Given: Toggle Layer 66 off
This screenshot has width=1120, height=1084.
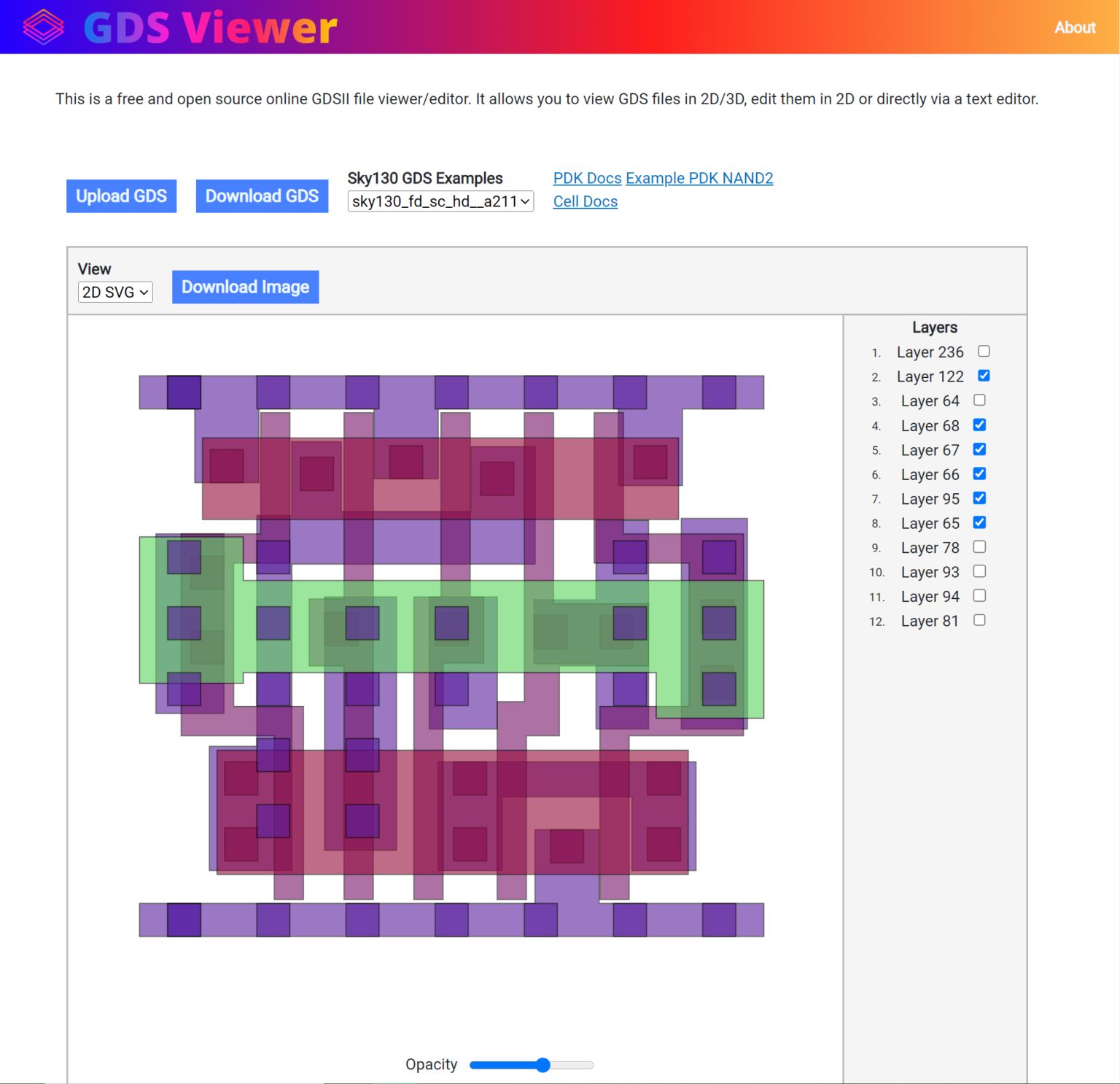Looking at the screenshot, I should (x=979, y=473).
